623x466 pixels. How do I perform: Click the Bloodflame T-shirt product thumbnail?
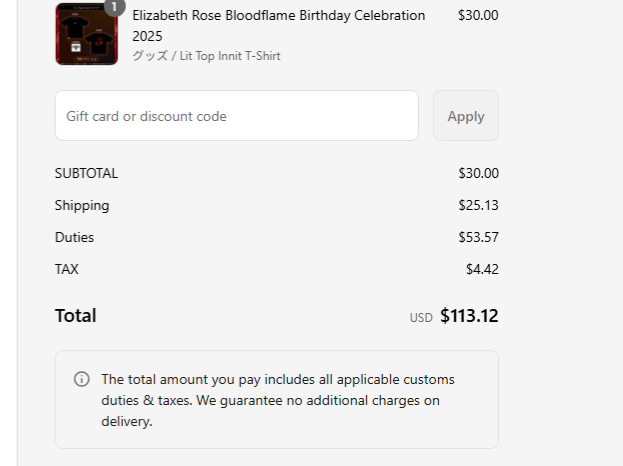(86, 34)
